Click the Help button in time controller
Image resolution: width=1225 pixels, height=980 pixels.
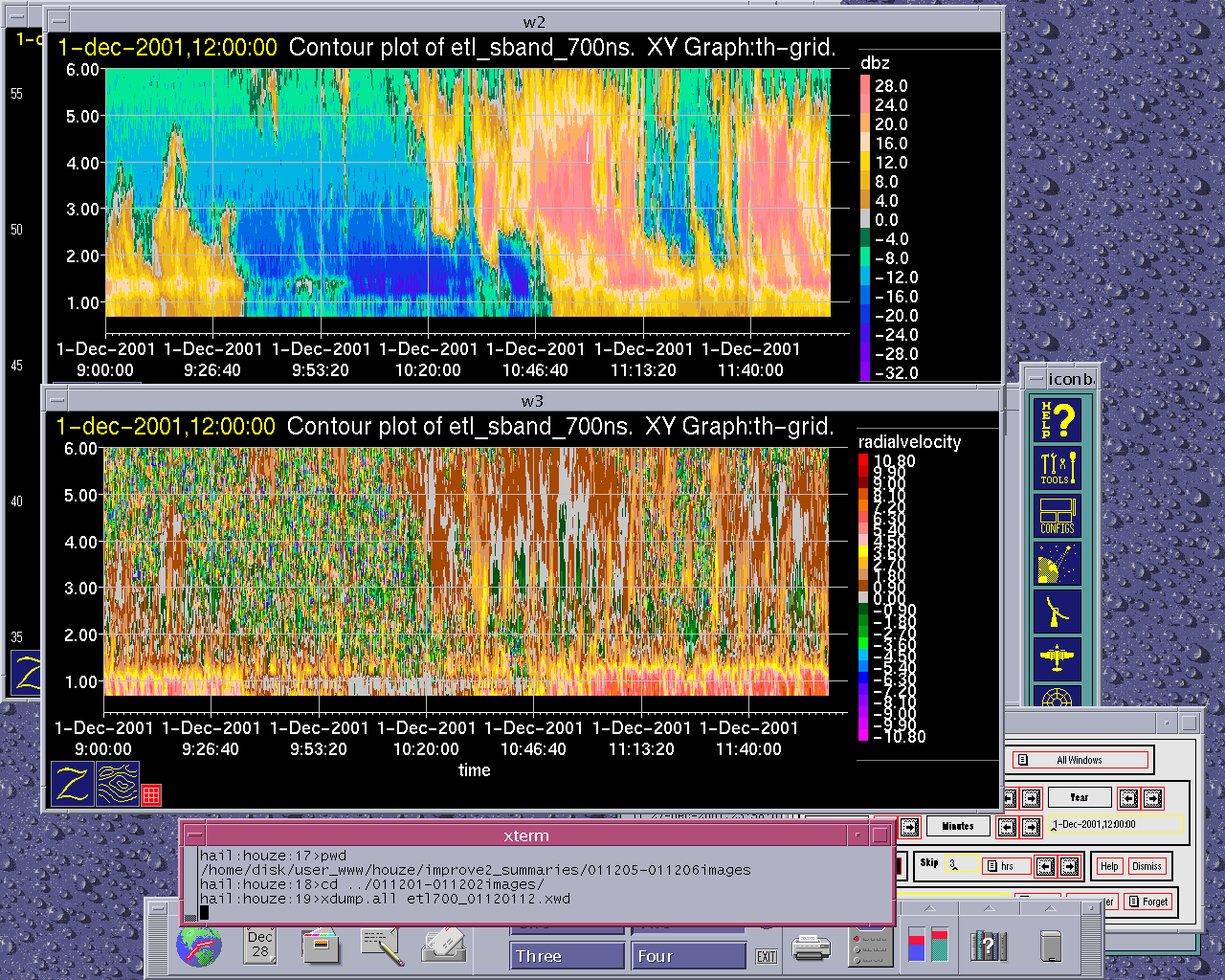(x=1108, y=866)
